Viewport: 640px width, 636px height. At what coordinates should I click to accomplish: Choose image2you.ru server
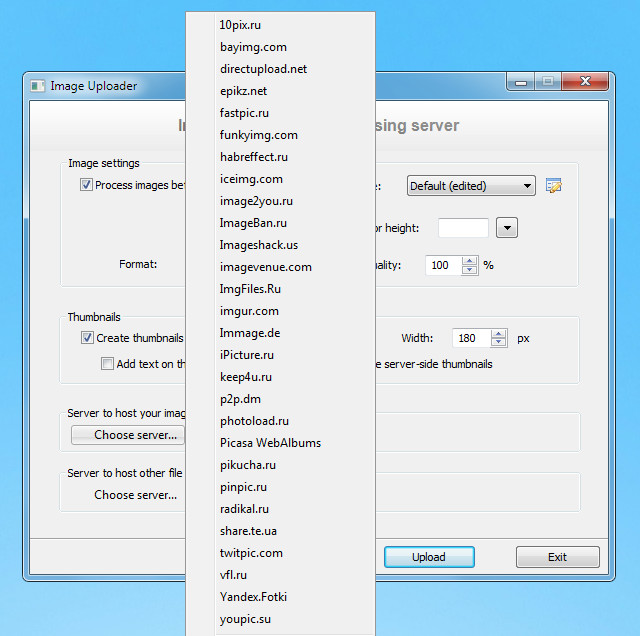(280, 201)
